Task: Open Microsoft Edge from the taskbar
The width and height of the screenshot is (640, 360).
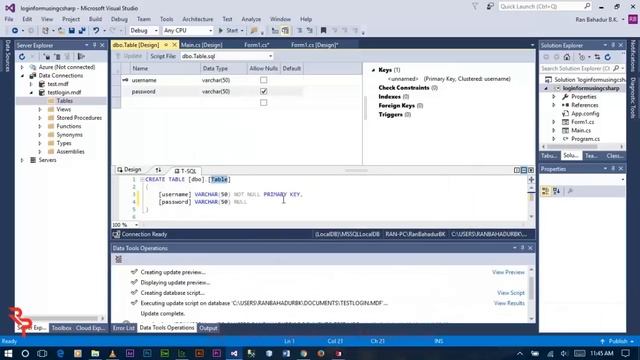Action: 60,353
